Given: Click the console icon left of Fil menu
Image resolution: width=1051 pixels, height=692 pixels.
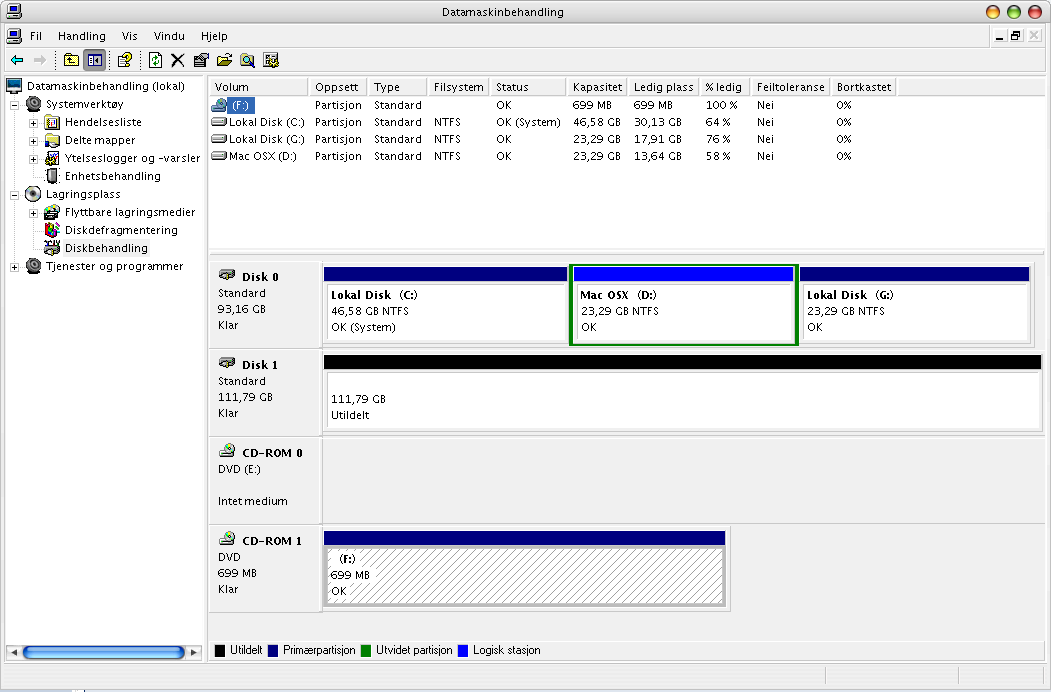Looking at the screenshot, I should pyautogui.click(x=14, y=36).
